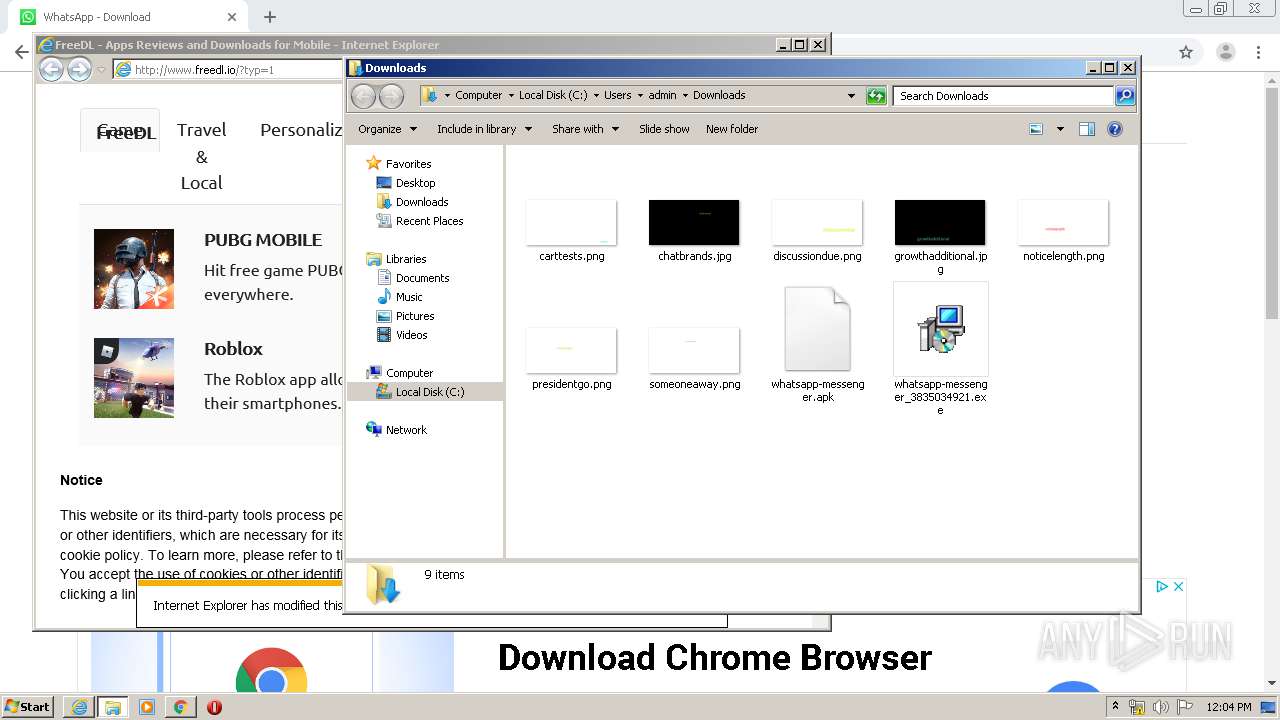This screenshot has height=720, width=1280.
Task: Click the change view icon in explorer toolbar
Action: point(1036,129)
